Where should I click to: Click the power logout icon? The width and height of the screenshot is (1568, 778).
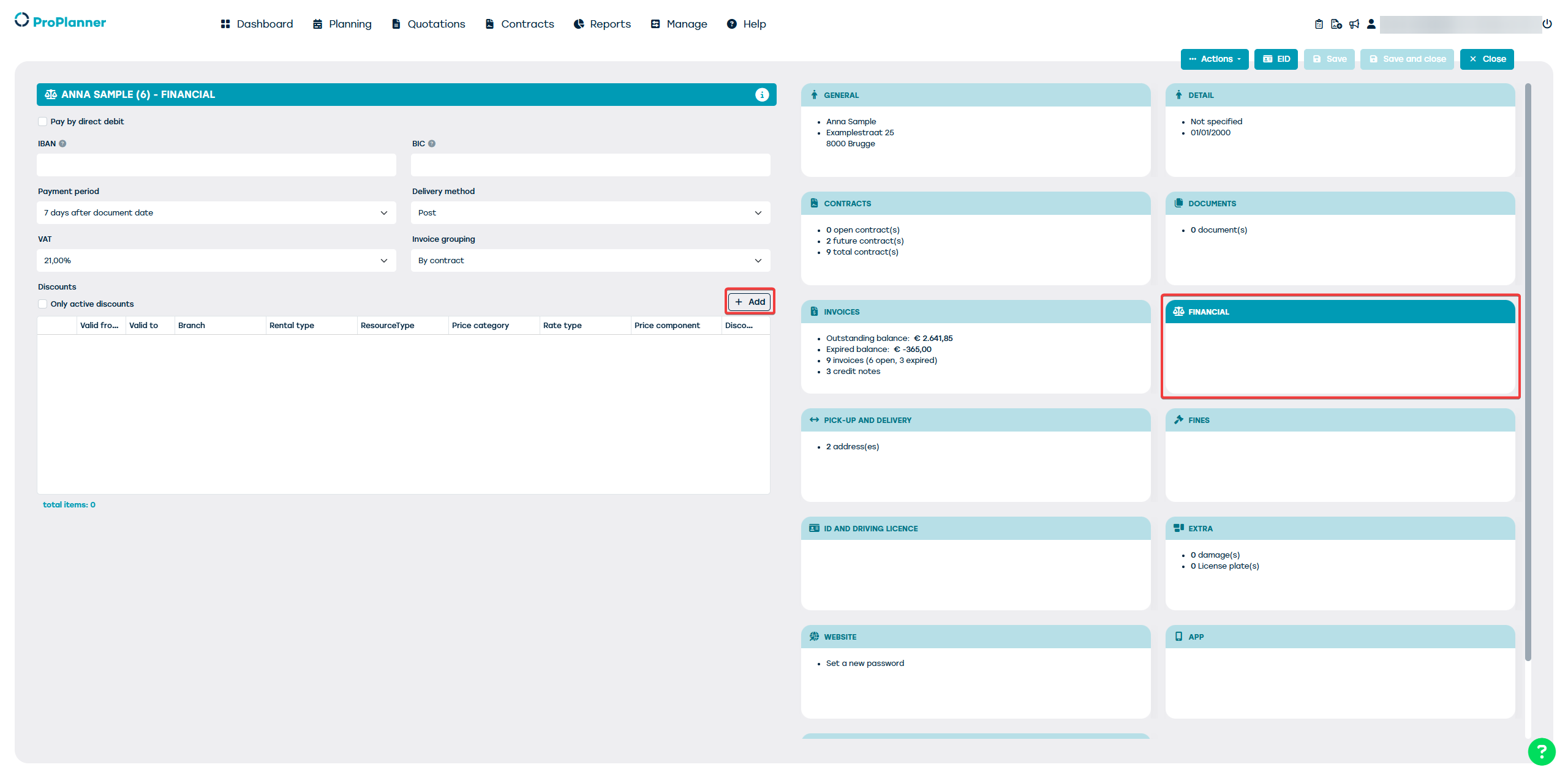point(1547,24)
